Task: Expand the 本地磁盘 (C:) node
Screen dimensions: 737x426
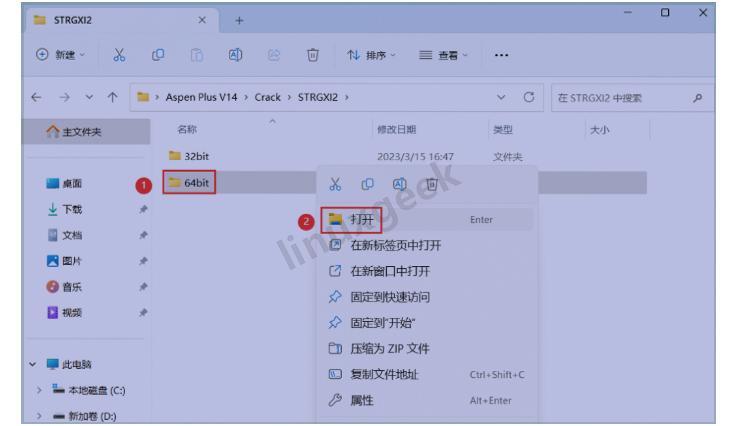Action: click(39, 390)
